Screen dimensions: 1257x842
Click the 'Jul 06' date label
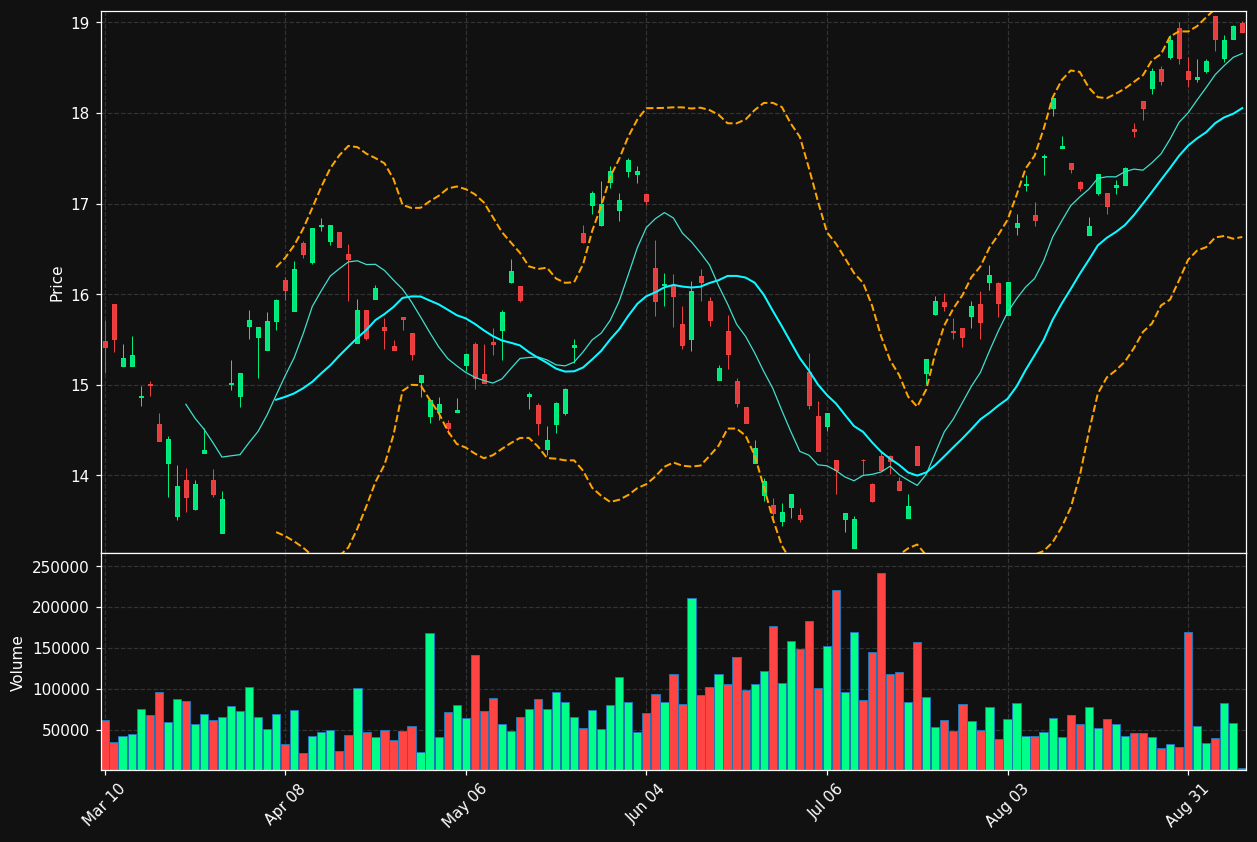(x=826, y=802)
